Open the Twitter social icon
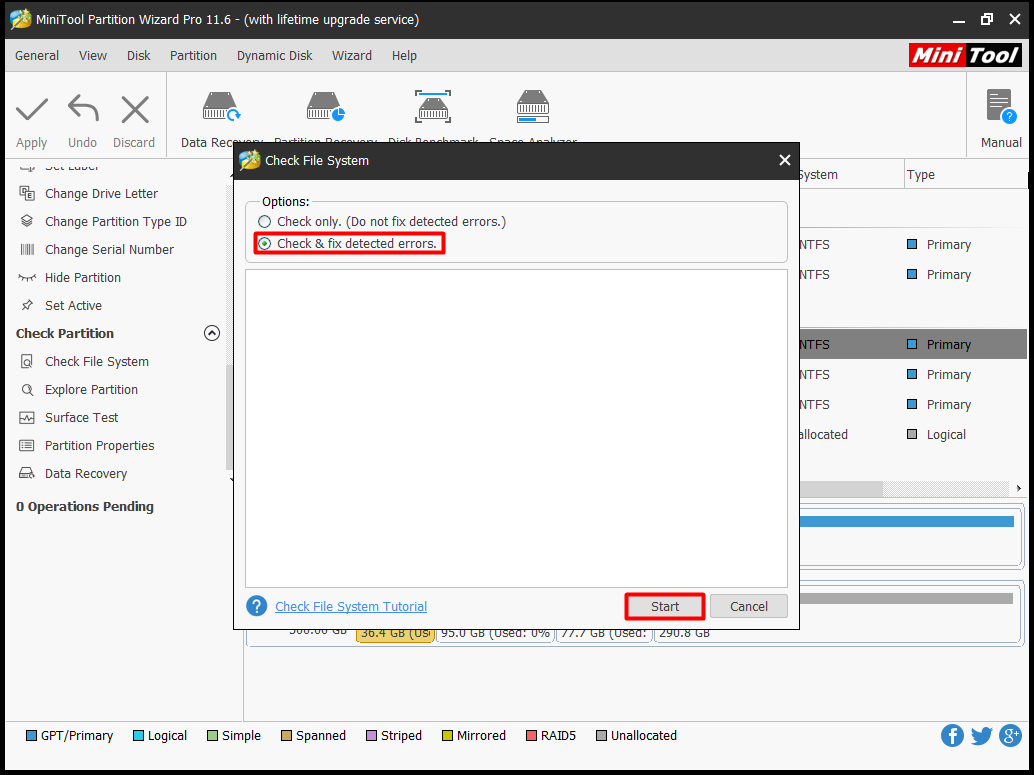The width and height of the screenshot is (1034, 775). [x=981, y=735]
